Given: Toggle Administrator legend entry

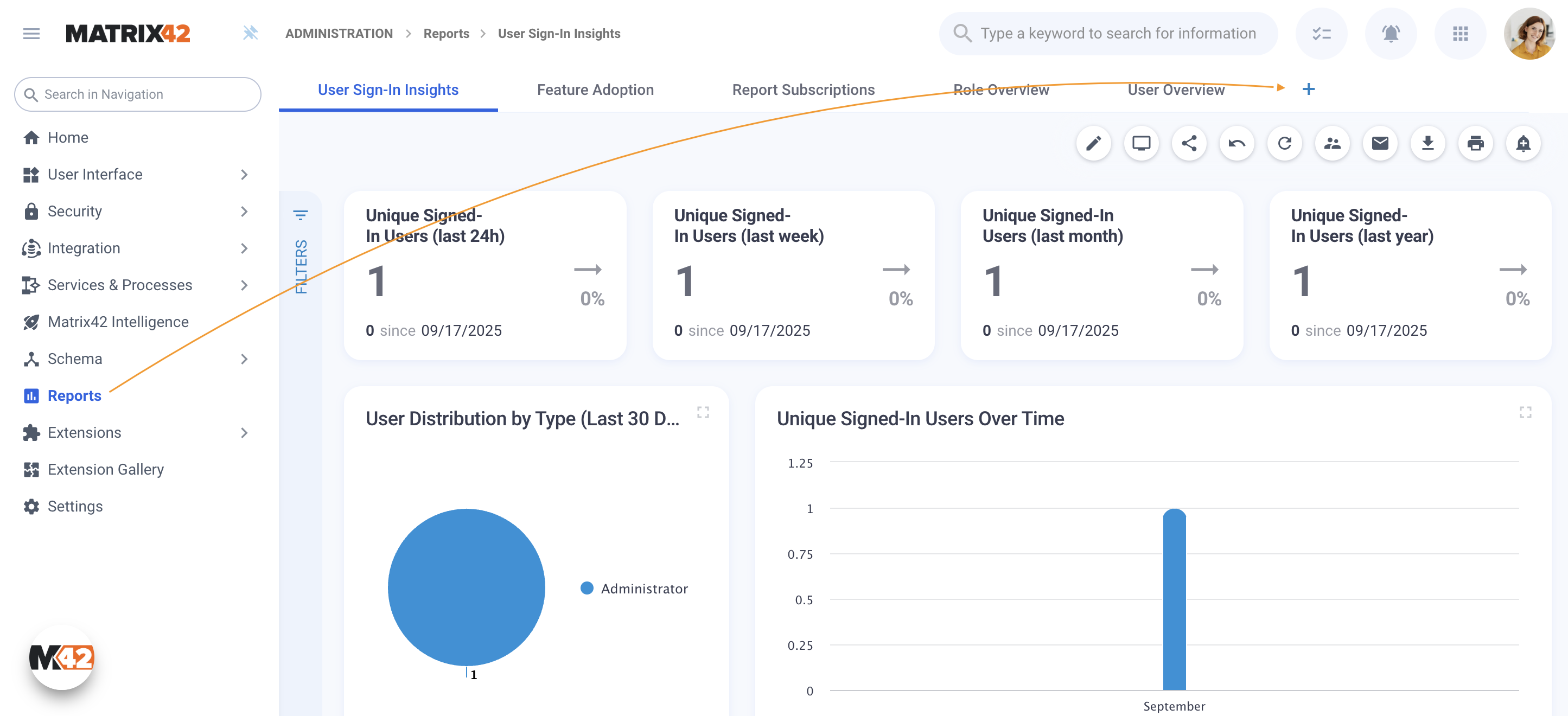Looking at the screenshot, I should [634, 588].
